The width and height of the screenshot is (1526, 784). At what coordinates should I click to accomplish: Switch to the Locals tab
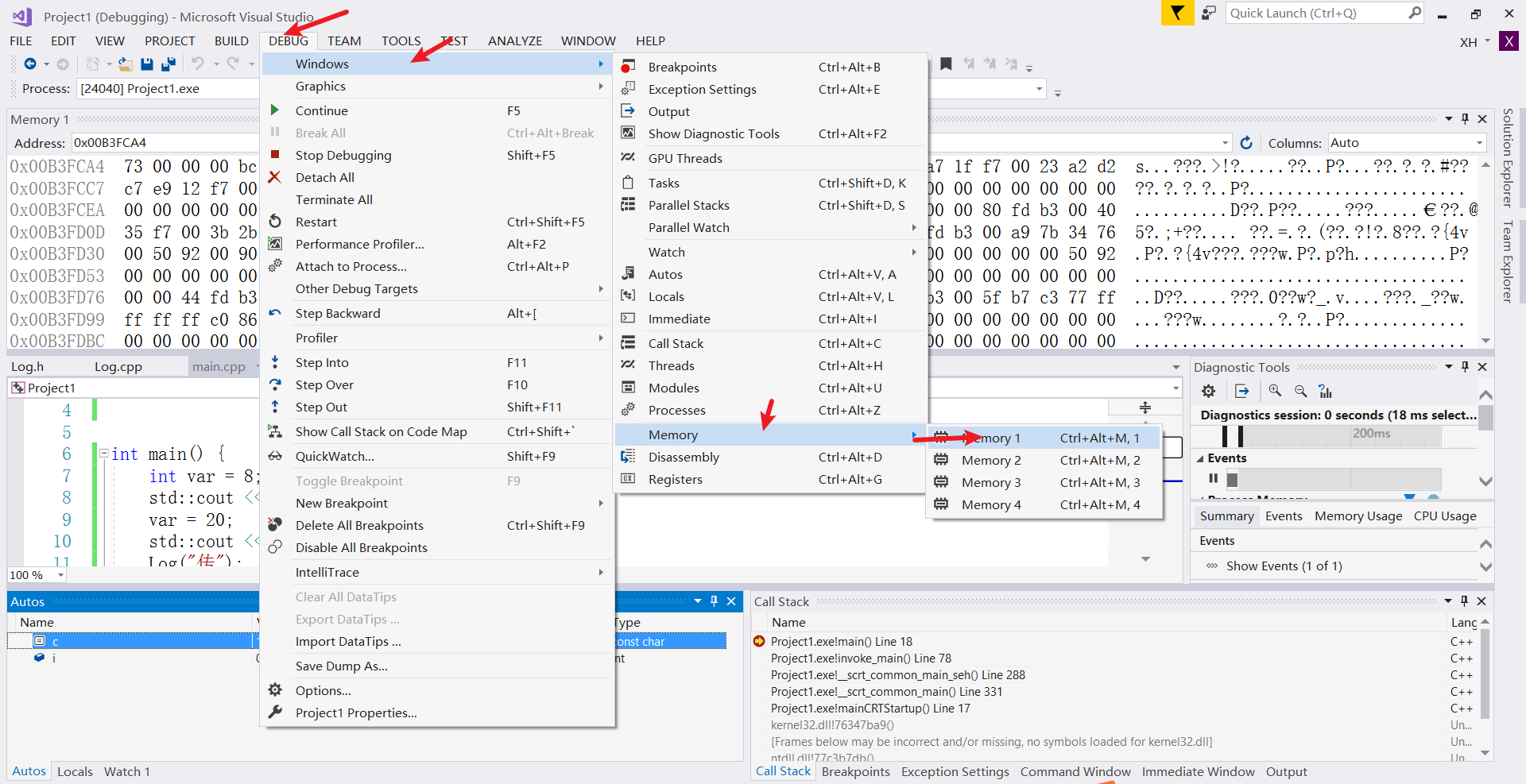(x=75, y=771)
